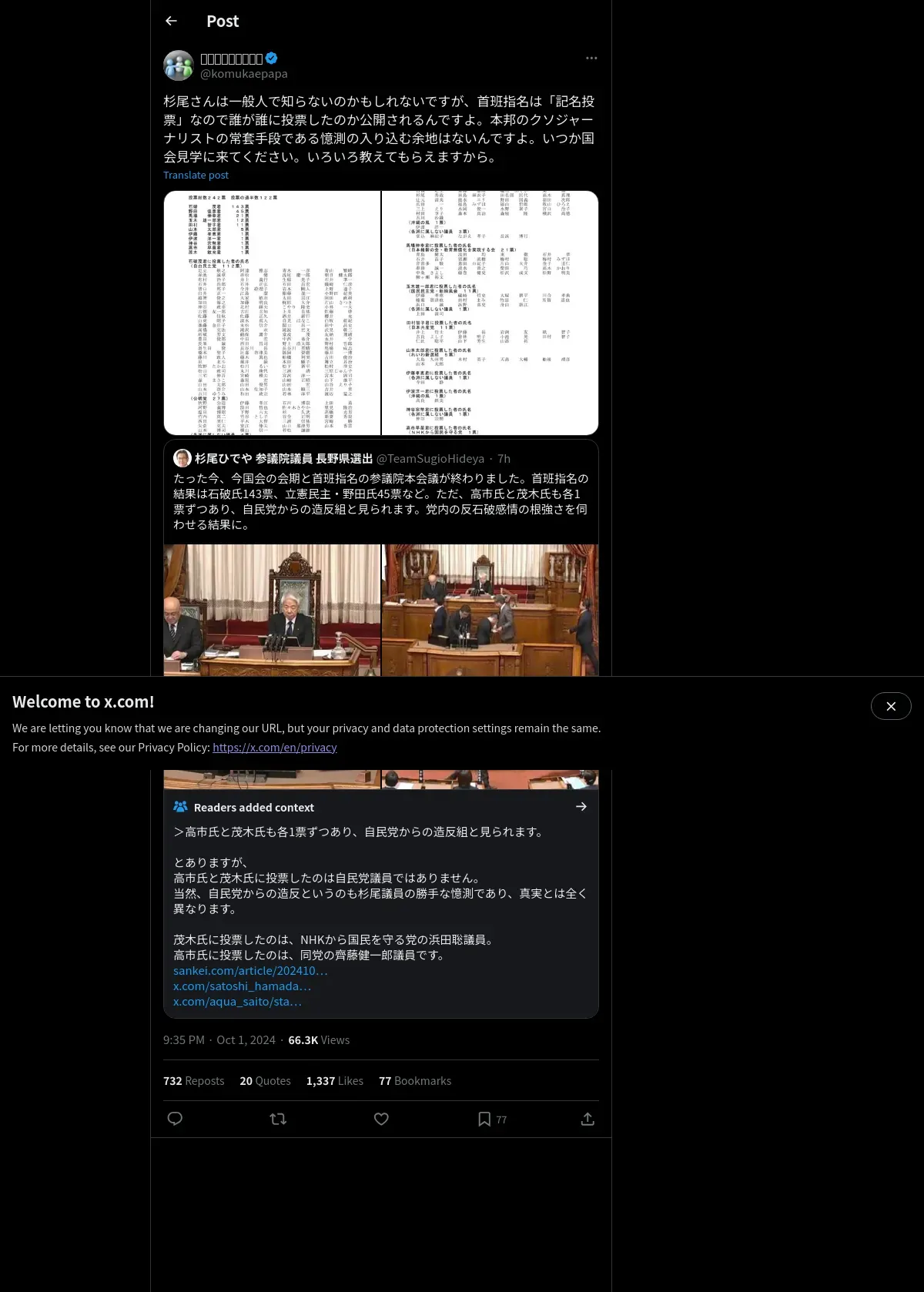The height and width of the screenshot is (1292, 924).
Task: Open @komukaepapa profile handle
Action: click(244, 74)
